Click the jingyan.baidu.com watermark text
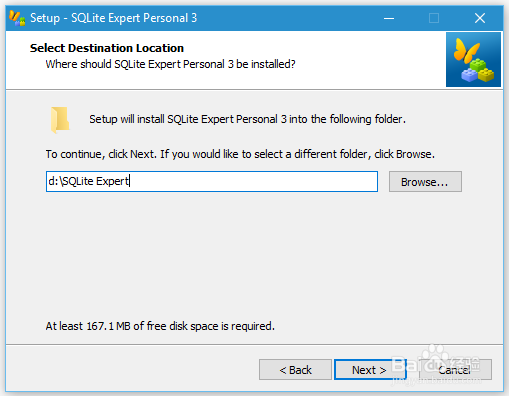 [437, 380]
